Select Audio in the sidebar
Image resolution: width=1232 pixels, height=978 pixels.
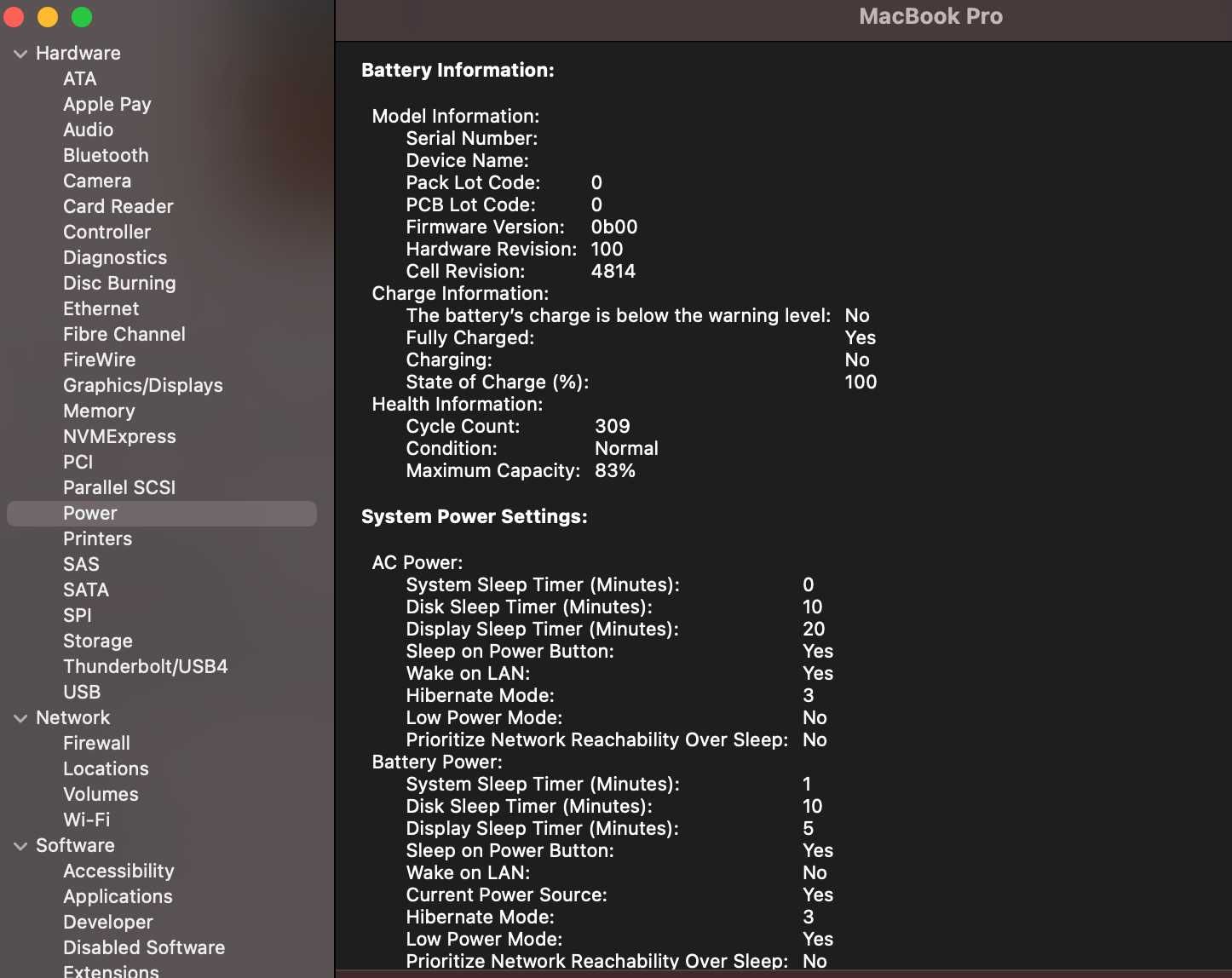(88, 129)
